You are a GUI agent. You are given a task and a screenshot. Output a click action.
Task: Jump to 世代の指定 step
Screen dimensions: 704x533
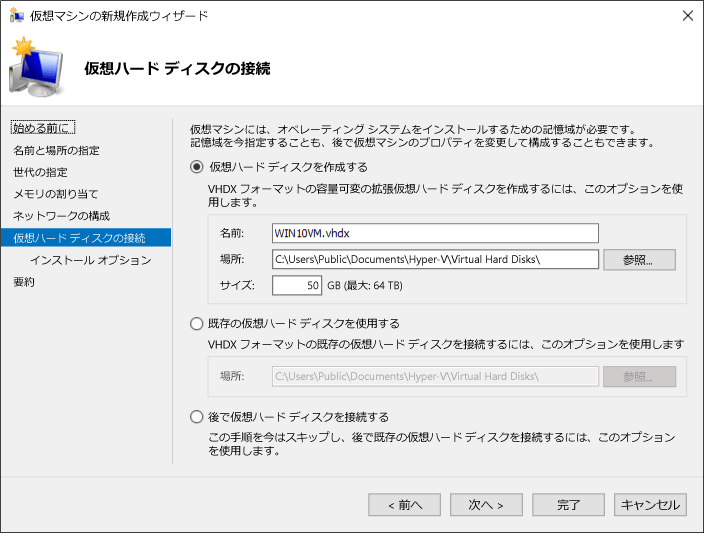(40, 172)
